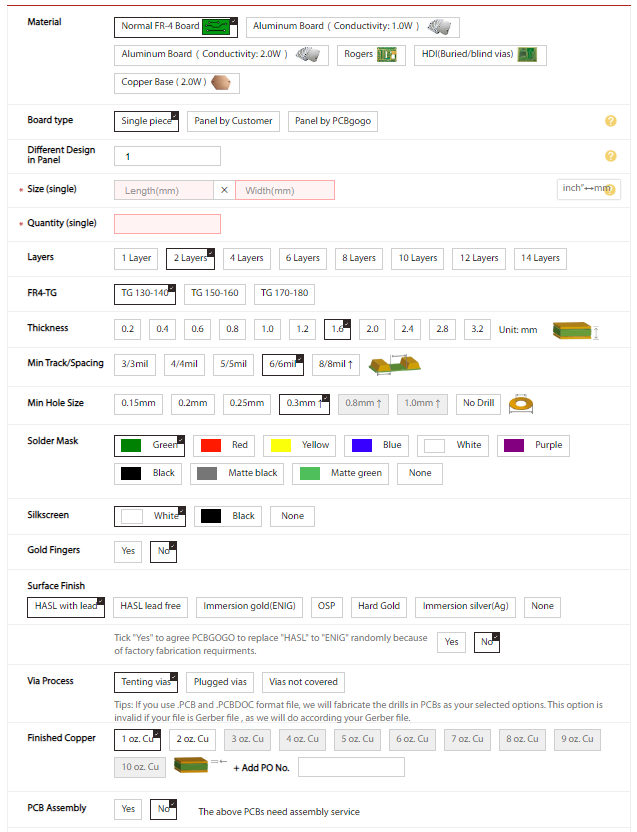Choose Panel by Customer board type
637x832 pixels.
233,121
